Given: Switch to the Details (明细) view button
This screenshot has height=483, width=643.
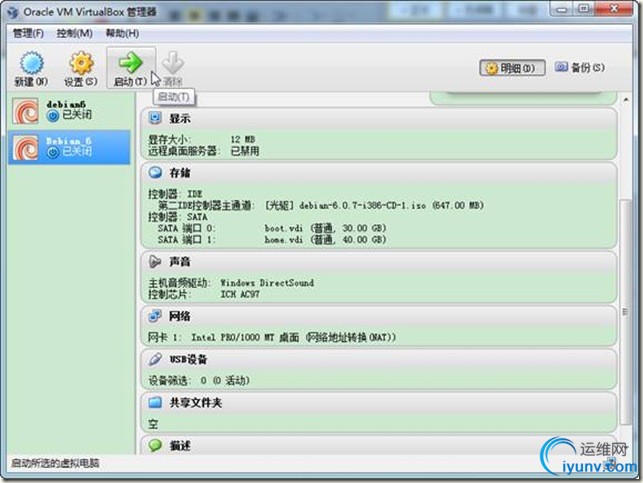Looking at the screenshot, I should [512, 68].
